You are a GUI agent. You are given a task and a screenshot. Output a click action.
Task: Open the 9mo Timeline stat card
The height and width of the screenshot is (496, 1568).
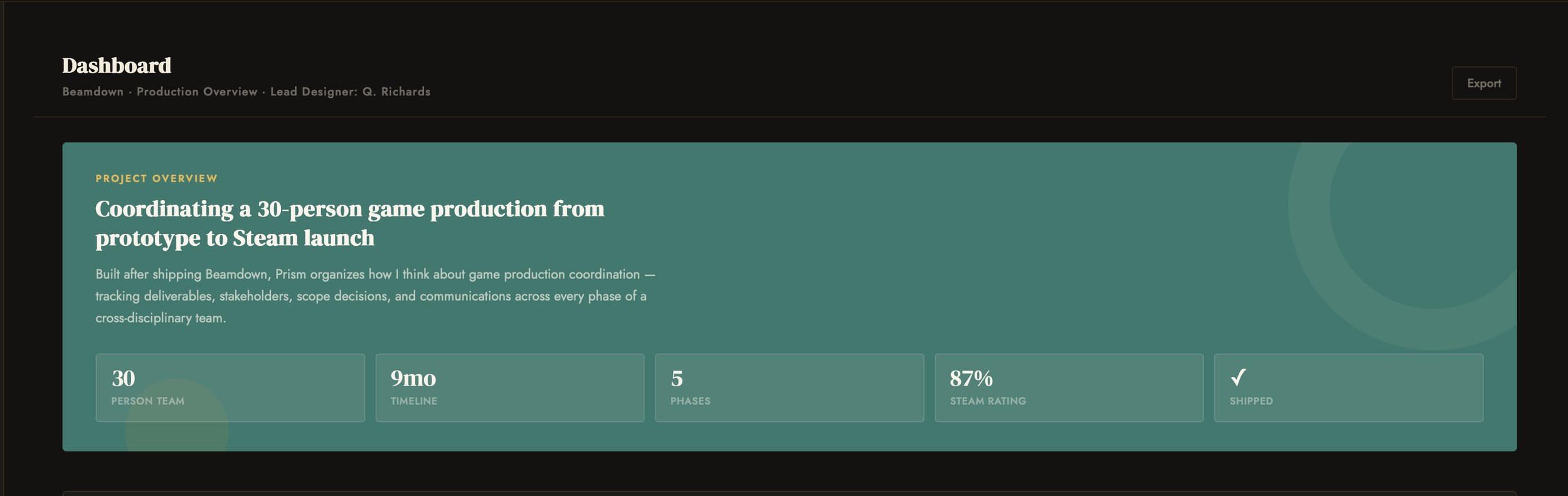(x=510, y=388)
